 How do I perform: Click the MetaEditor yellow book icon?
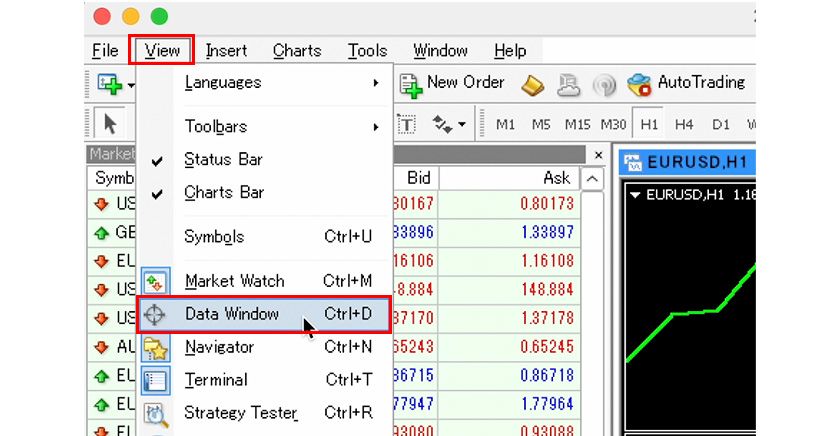pyautogui.click(x=533, y=84)
